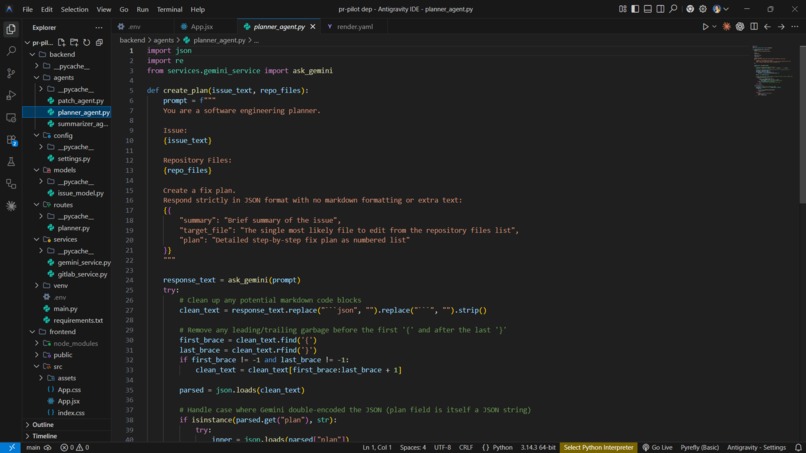Toggle primary side bar visibility
The height and width of the screenshot is (453, 806).
pyautogui.click(x=635, y=9)
